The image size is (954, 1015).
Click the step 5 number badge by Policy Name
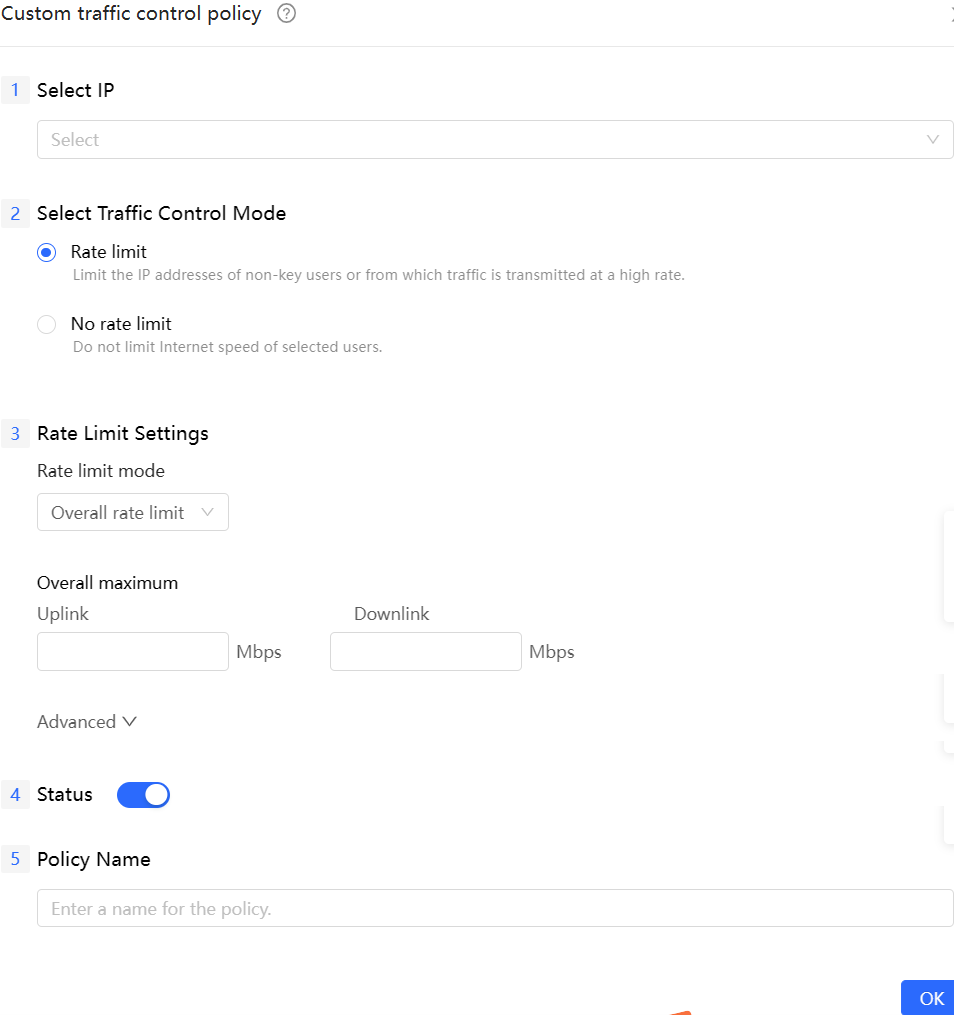[x=15, y=860]
